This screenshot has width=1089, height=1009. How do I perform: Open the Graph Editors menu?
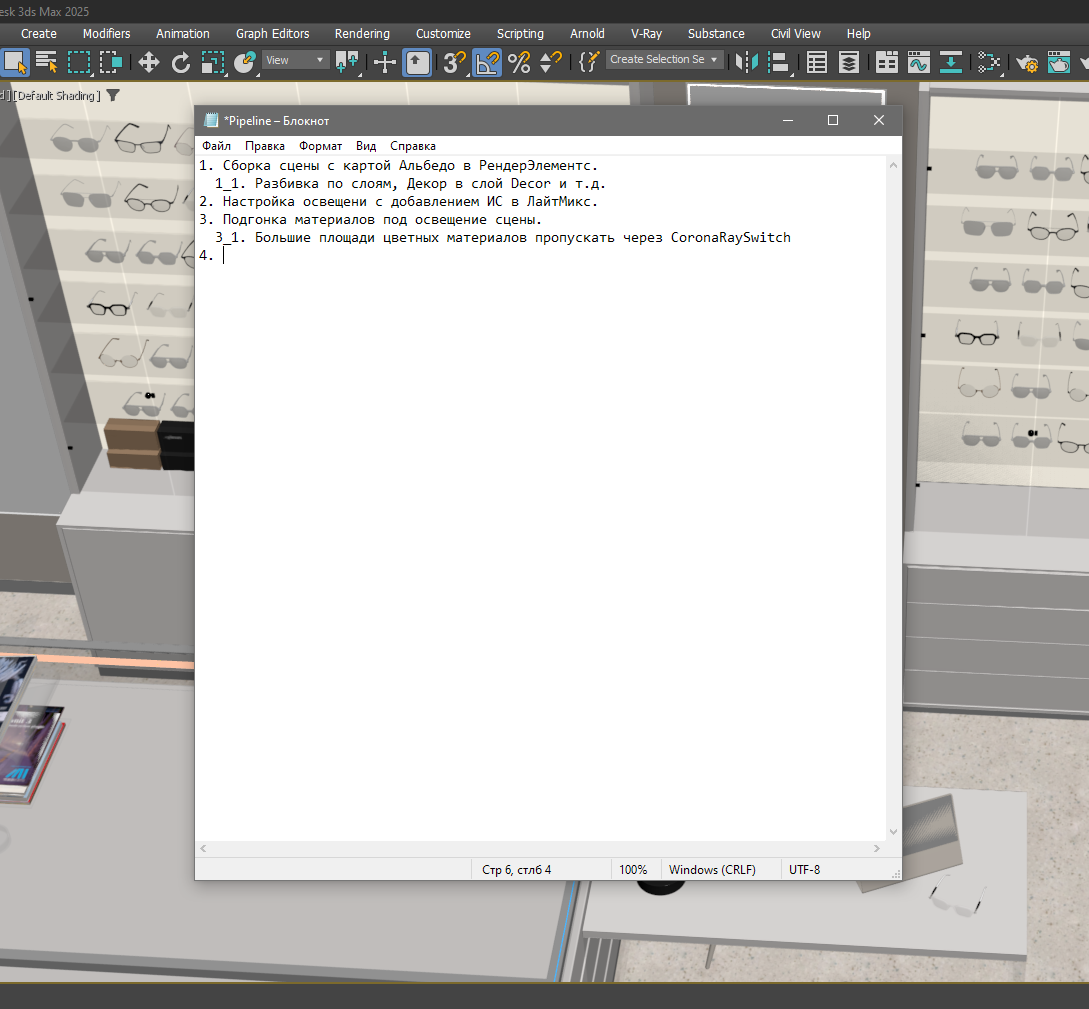(272, 33)
